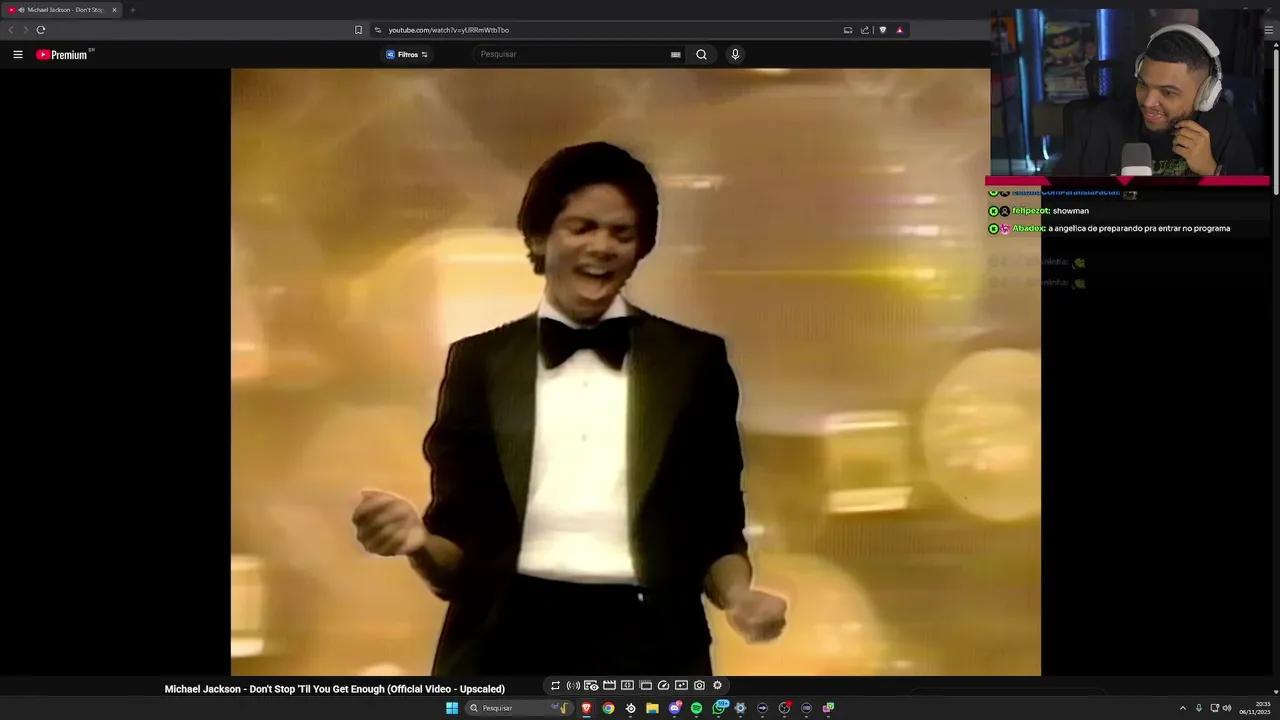Toggle the loop icon in video toolbar
Viewport: 1280px width, 720px height.
pyautogui.click(x=555, y=685)
